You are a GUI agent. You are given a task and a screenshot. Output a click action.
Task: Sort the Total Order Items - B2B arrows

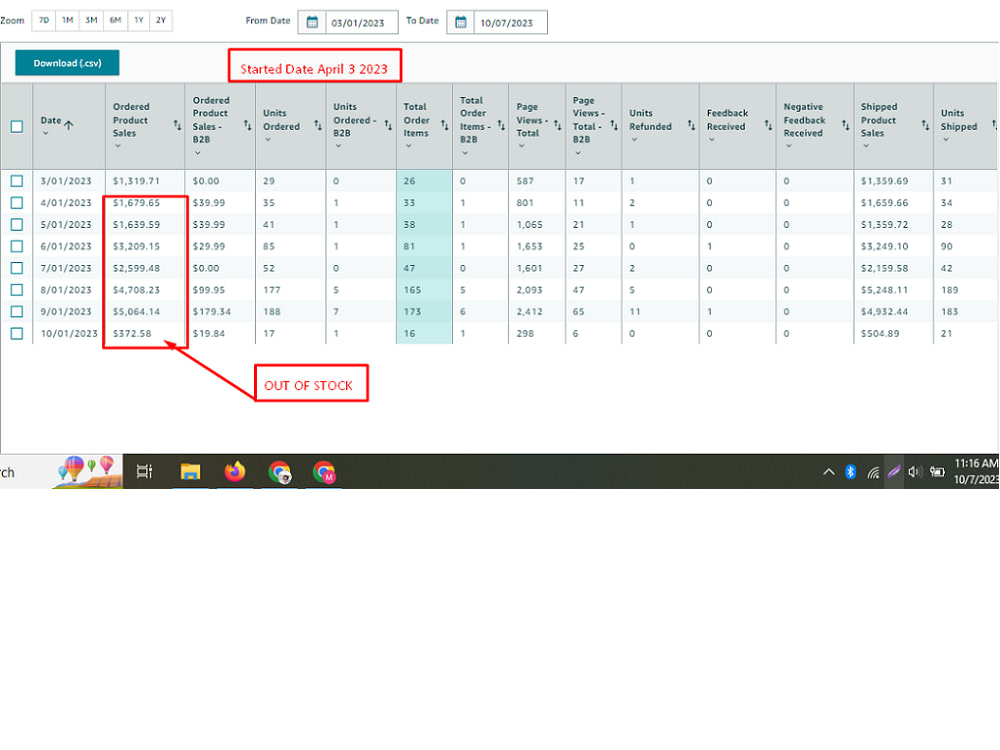(x=501, y=124)
